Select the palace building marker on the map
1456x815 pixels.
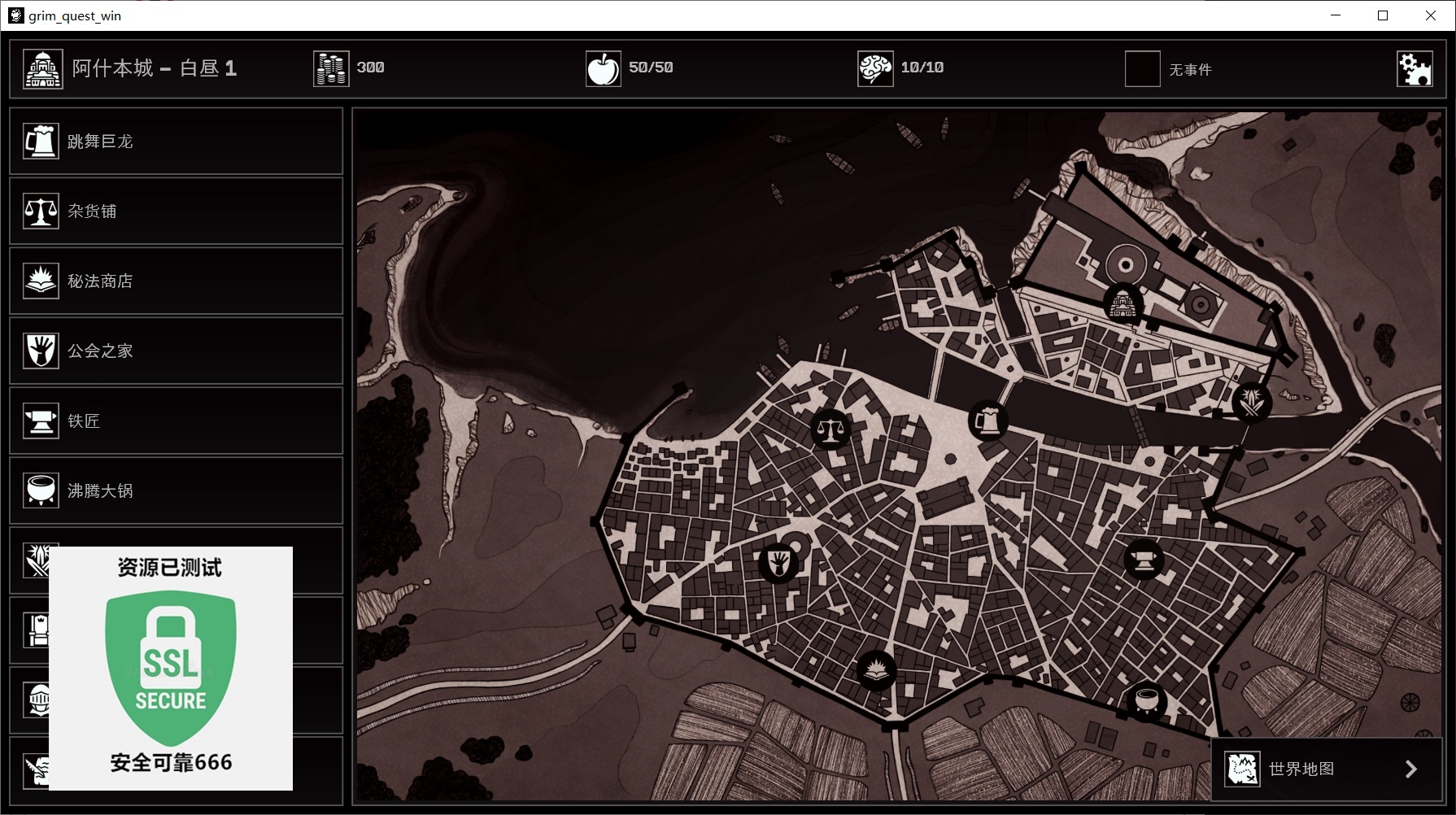pos(1123,303)
